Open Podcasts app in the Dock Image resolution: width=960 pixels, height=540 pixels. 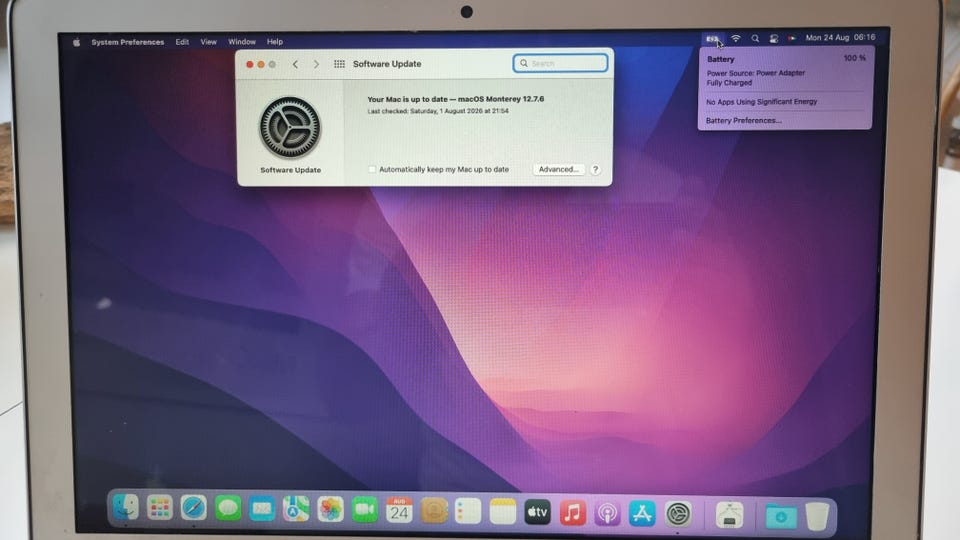point(607,513)
